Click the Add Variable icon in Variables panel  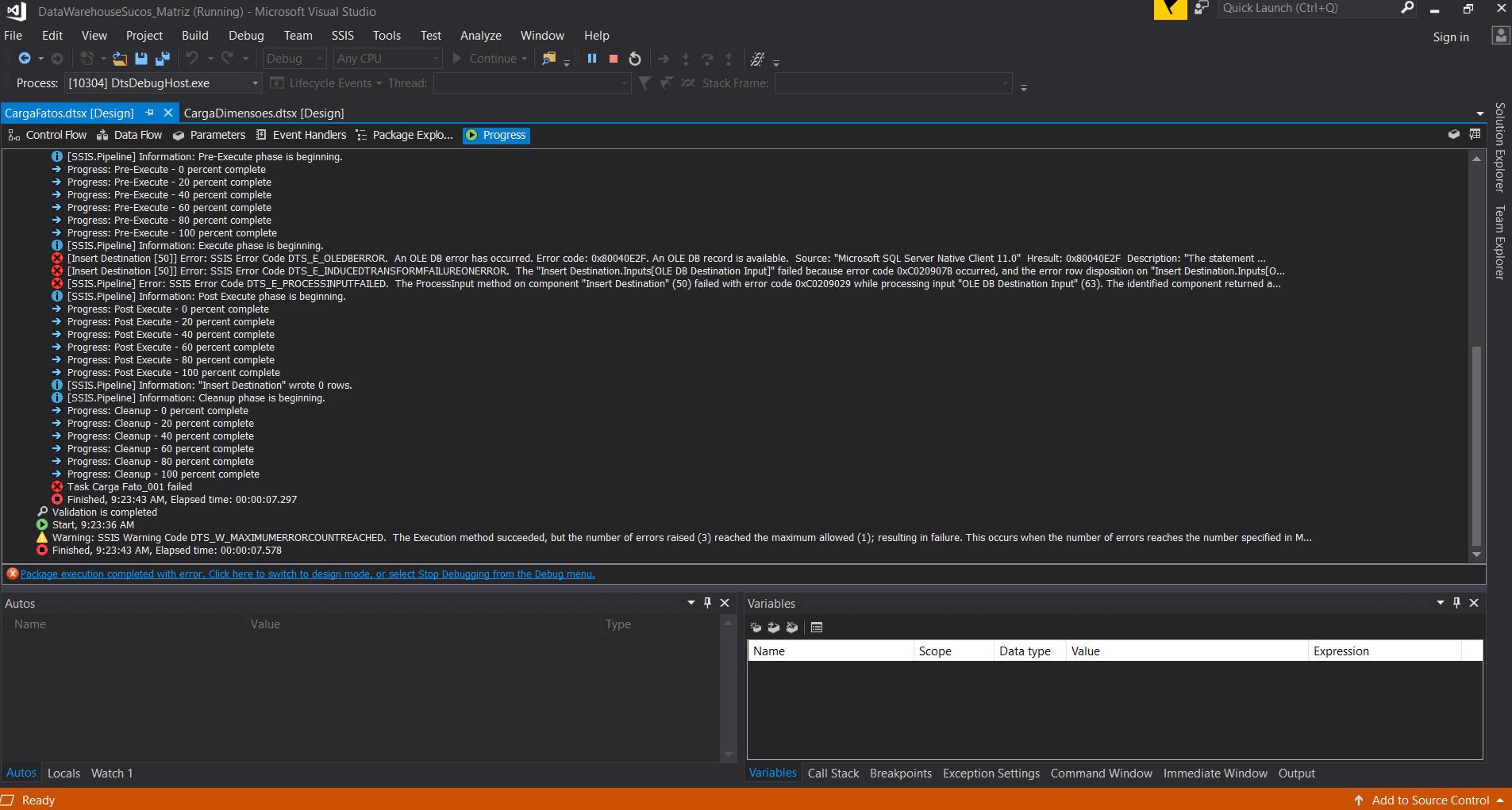(x=756, y=628)
